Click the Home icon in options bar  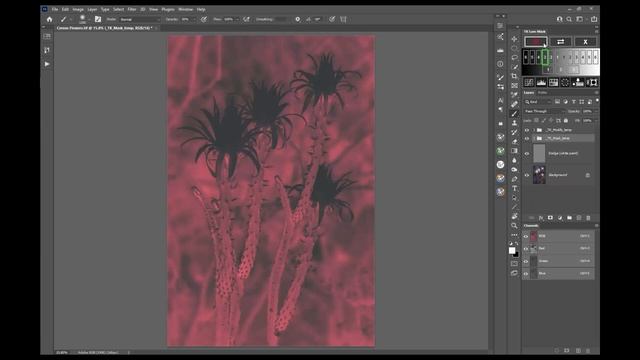point(49,19)
